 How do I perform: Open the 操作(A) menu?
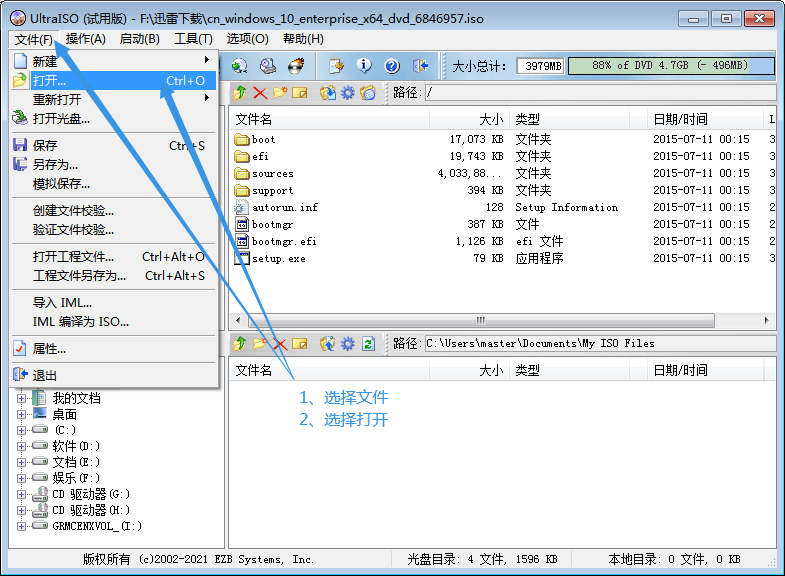86,39
